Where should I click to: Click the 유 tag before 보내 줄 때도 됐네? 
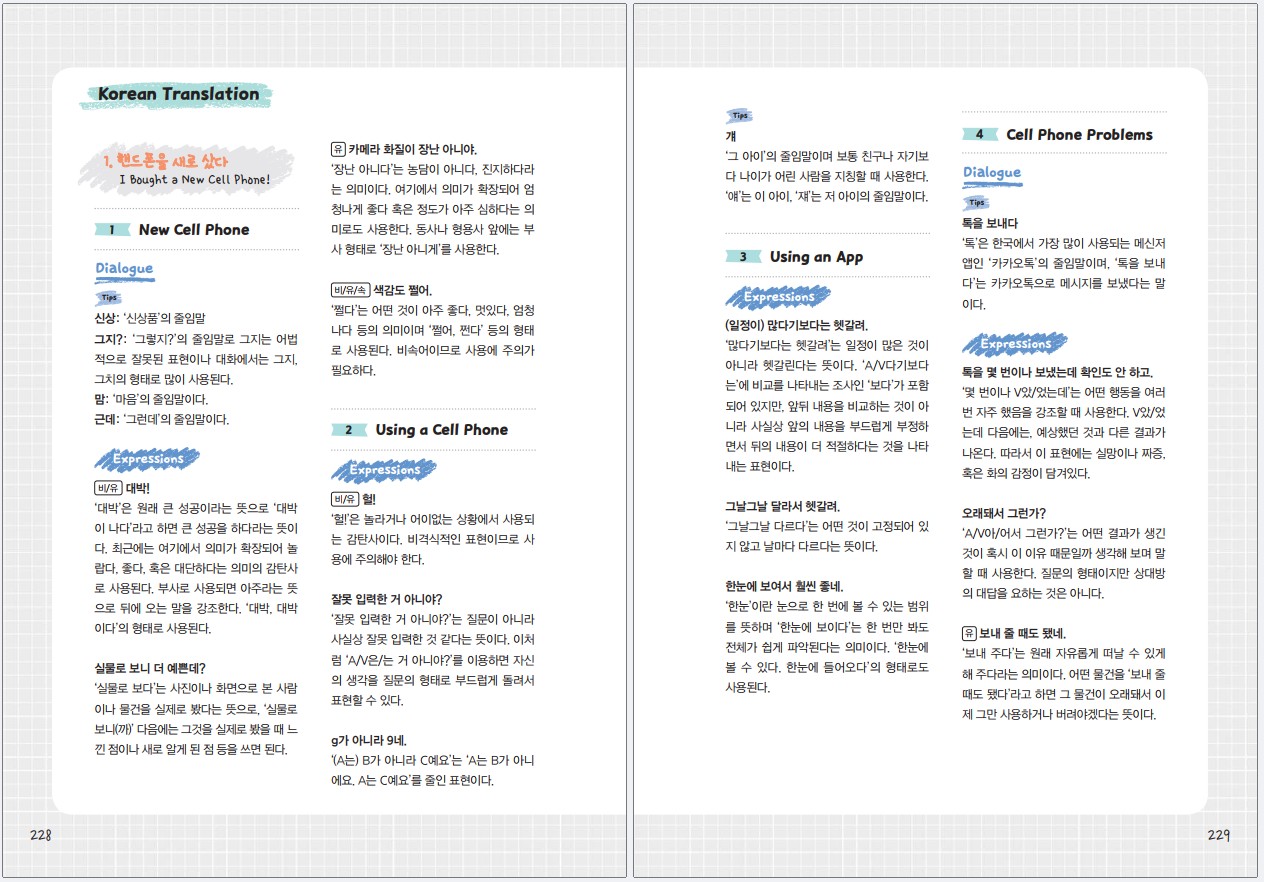pos(969,634)
